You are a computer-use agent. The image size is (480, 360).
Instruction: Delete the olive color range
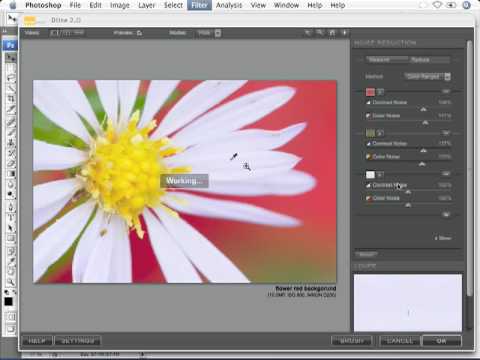446,133
